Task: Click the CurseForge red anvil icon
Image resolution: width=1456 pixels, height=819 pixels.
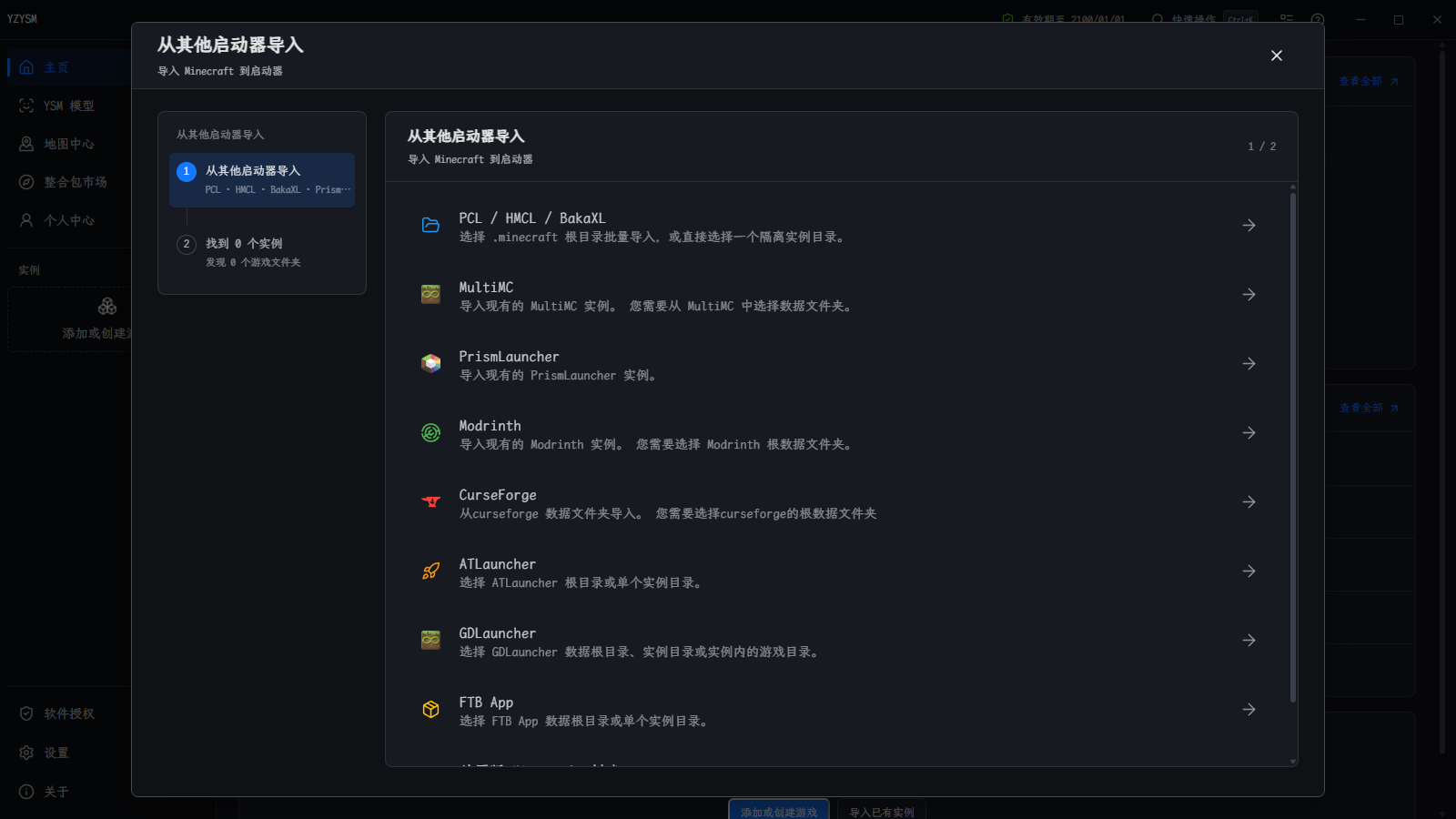Action: pyautogui.click(x=430, y=502)
